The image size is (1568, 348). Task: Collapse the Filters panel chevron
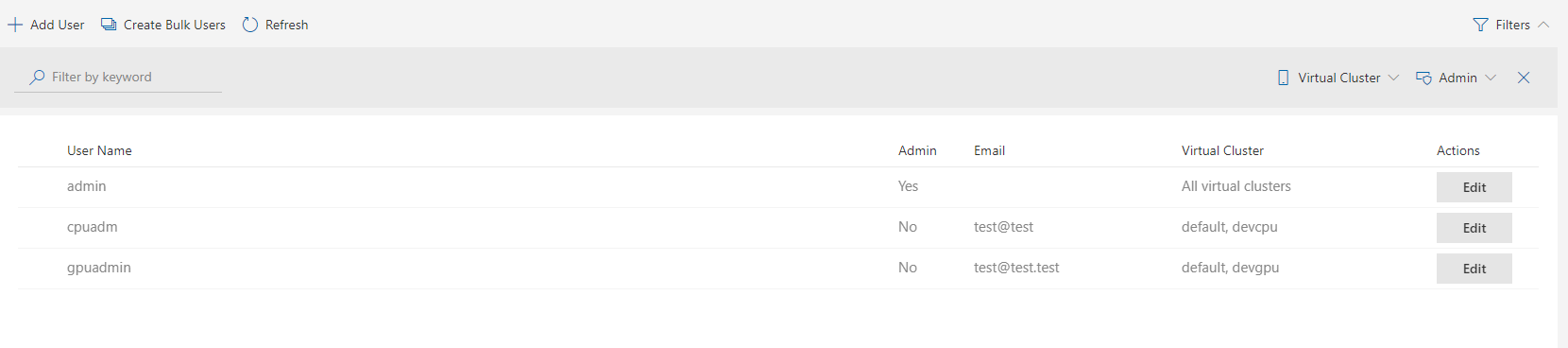click(1543, 25)
